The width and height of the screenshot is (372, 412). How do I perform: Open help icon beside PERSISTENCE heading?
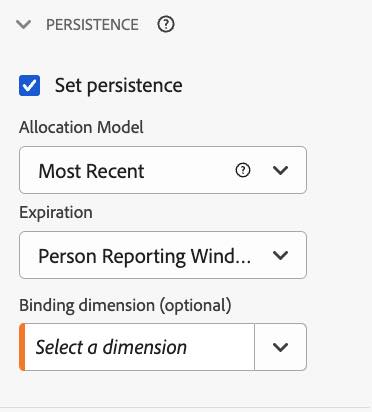coord(166,25)
